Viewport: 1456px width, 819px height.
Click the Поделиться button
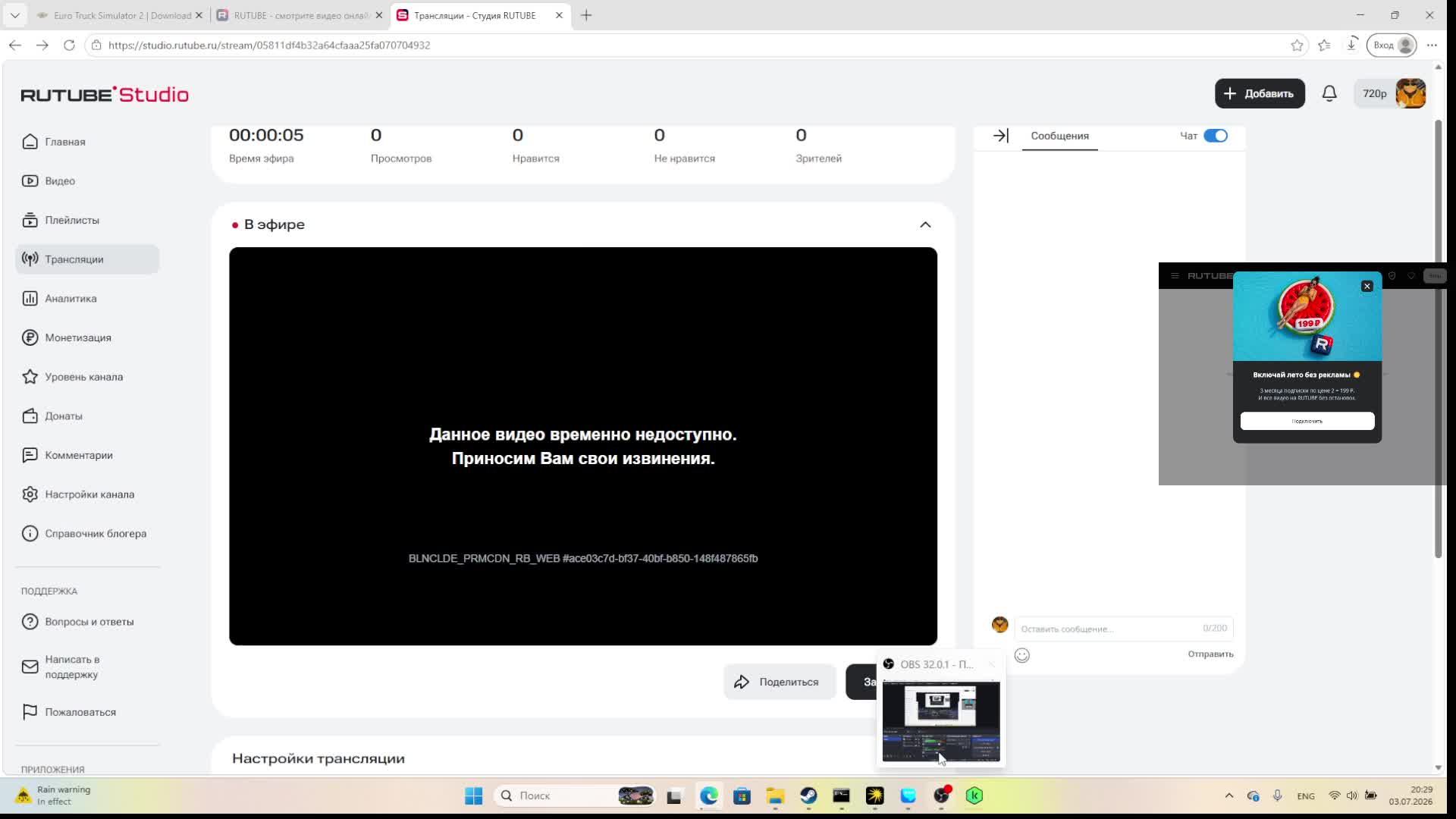pos(779,682)
